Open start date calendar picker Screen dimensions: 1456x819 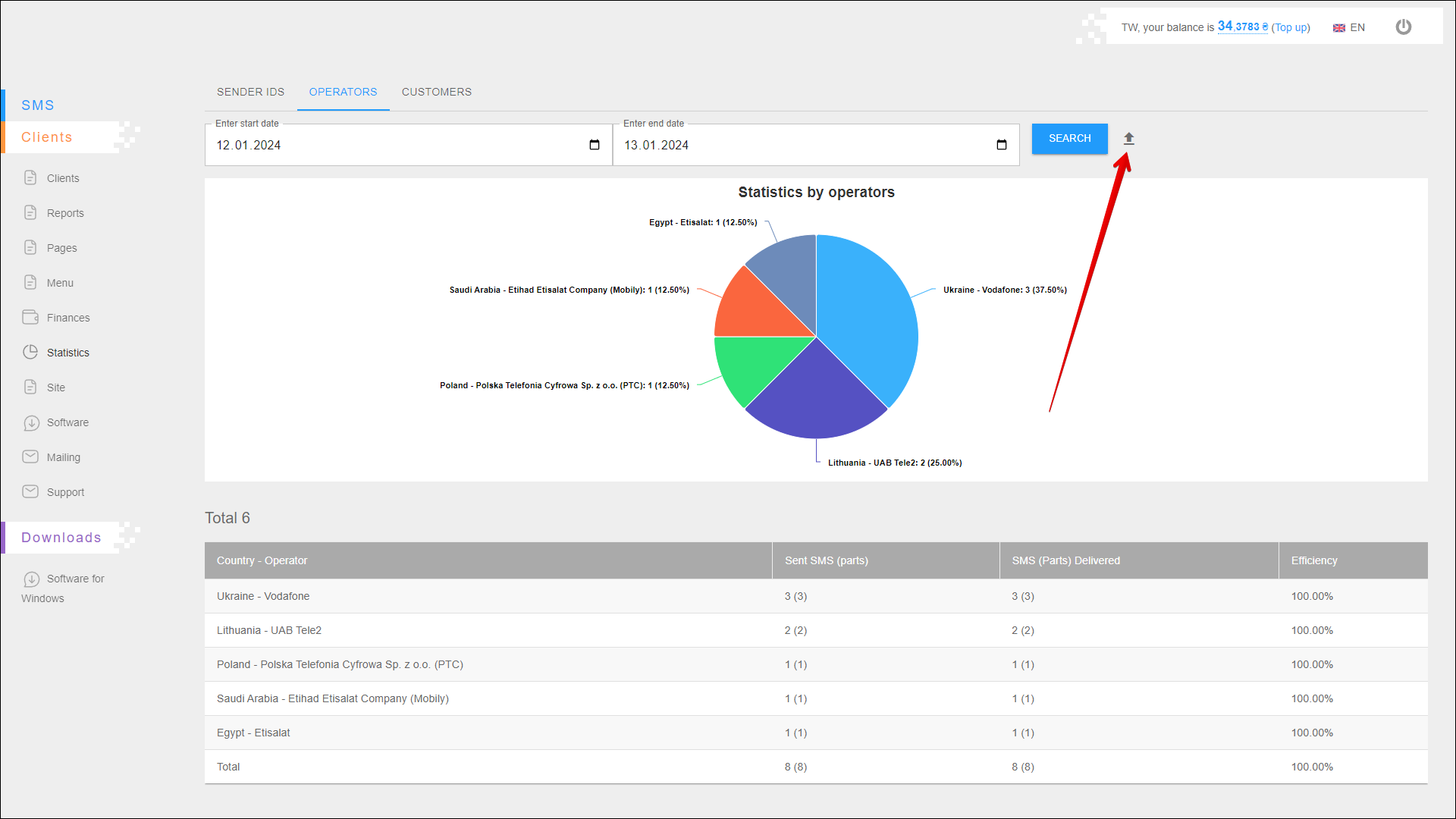pos(595,145)
